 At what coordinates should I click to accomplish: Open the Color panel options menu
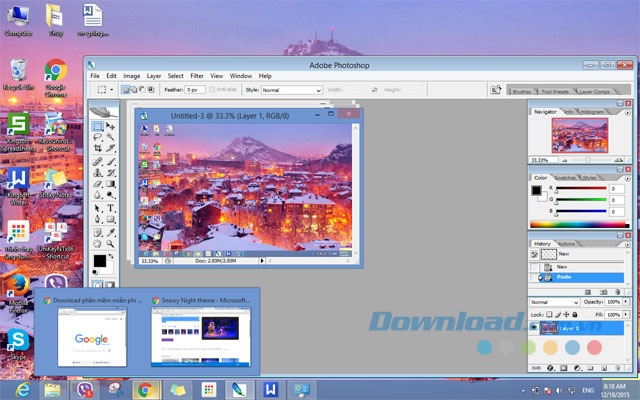(627, 179)
